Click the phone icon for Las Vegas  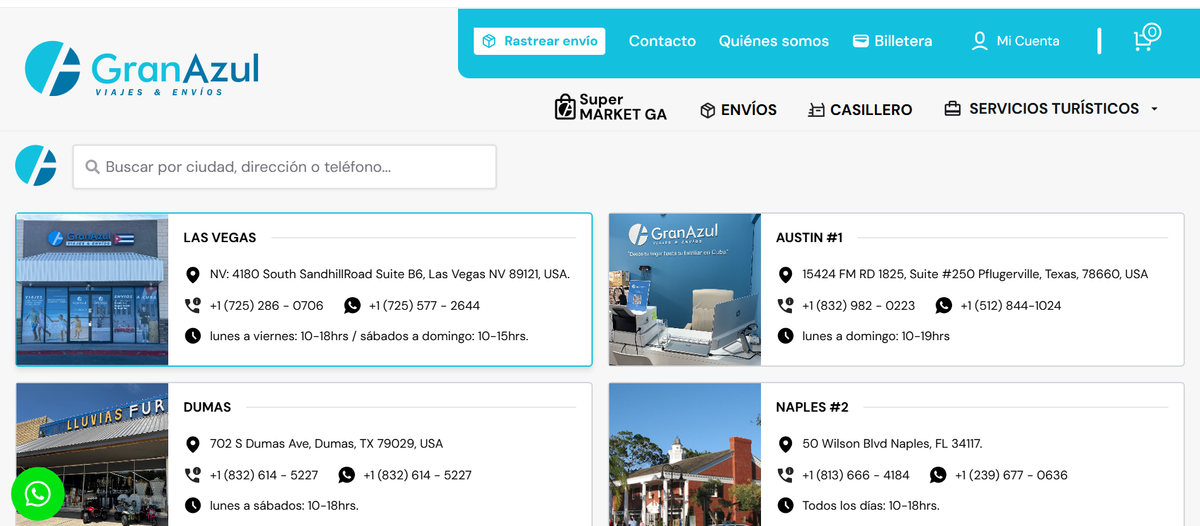click(x=192, y=305)
